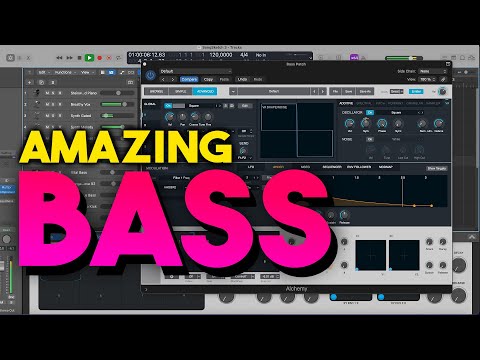The image size is (480, 360).
Task: Open the Side Chain dropdown
Action: tap(432, 71)
